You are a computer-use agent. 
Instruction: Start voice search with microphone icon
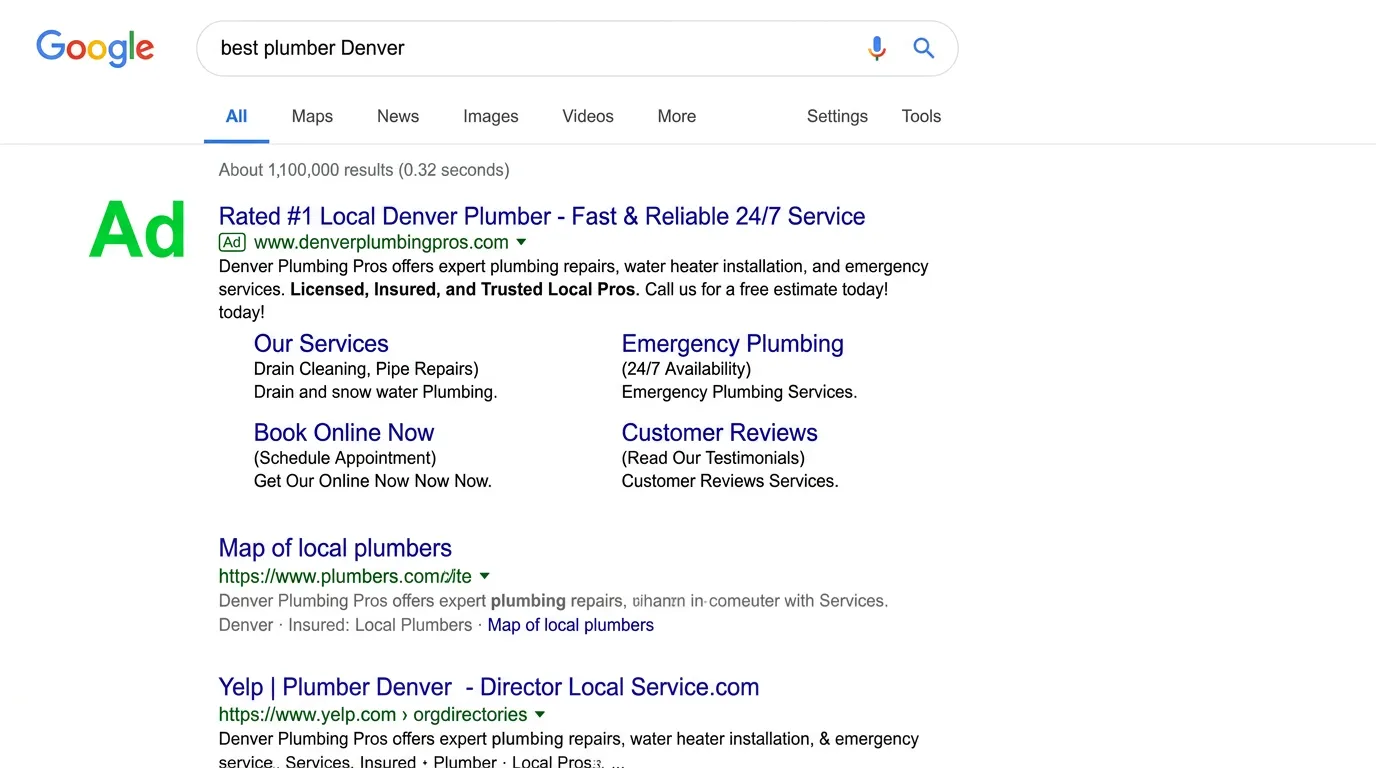(877, 48)
